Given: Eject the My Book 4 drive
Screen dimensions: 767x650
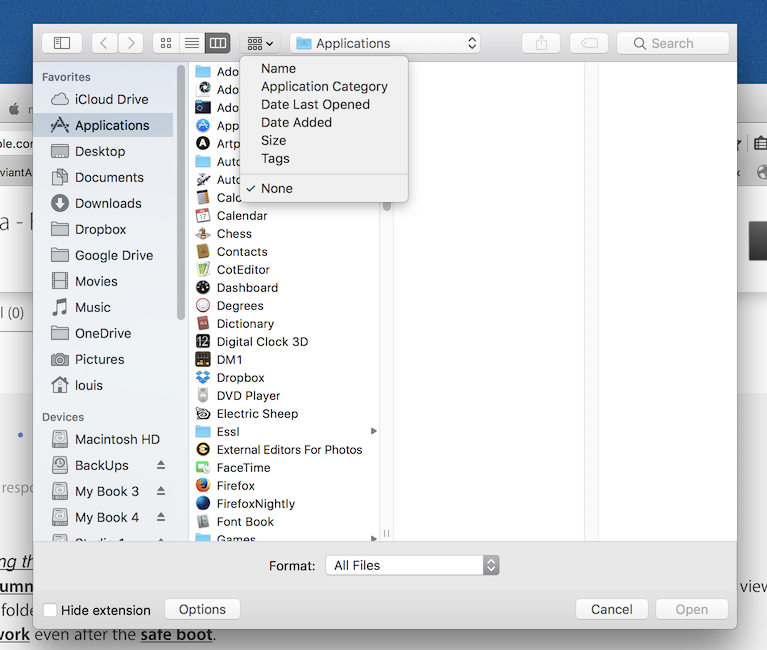Looking at the screenshot, I should coord(161,516).
